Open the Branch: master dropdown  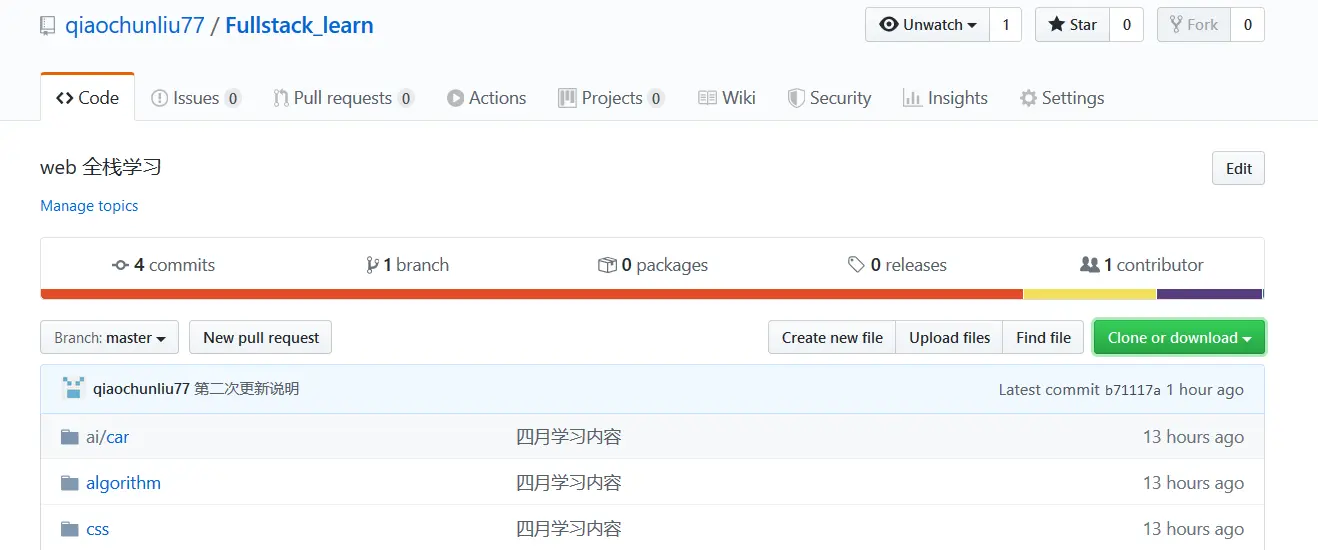(x=109, y=337)
